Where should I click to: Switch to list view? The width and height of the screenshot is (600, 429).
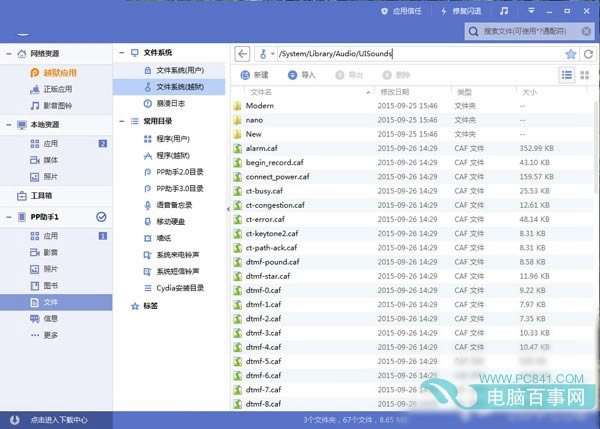(567, 75)
